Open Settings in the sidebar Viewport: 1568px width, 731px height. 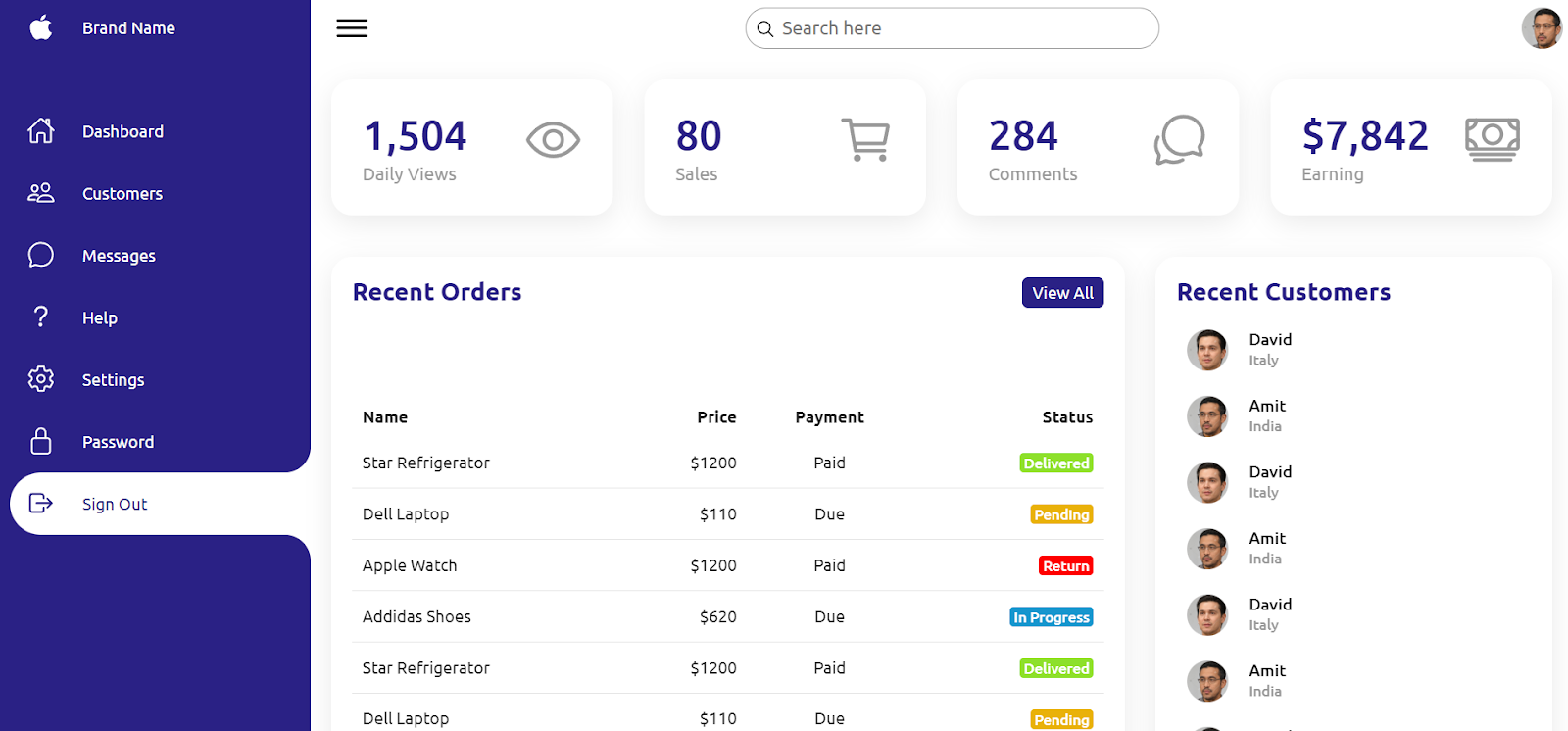pos(160,379)
